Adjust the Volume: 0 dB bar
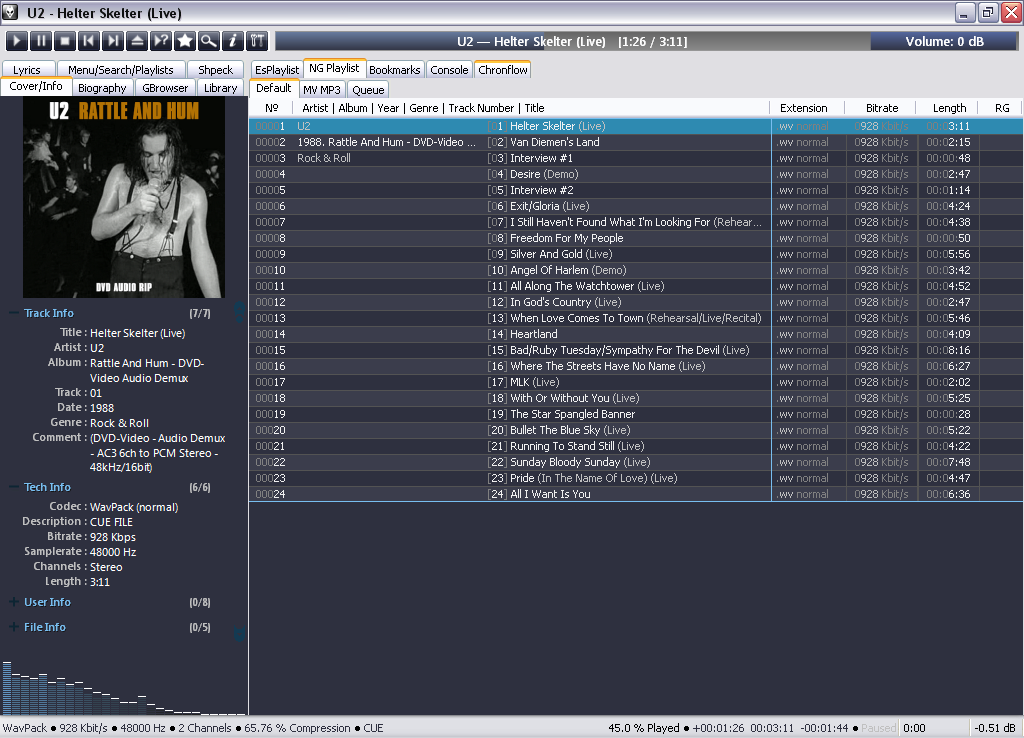1024x738 pixels. (944, 41)
